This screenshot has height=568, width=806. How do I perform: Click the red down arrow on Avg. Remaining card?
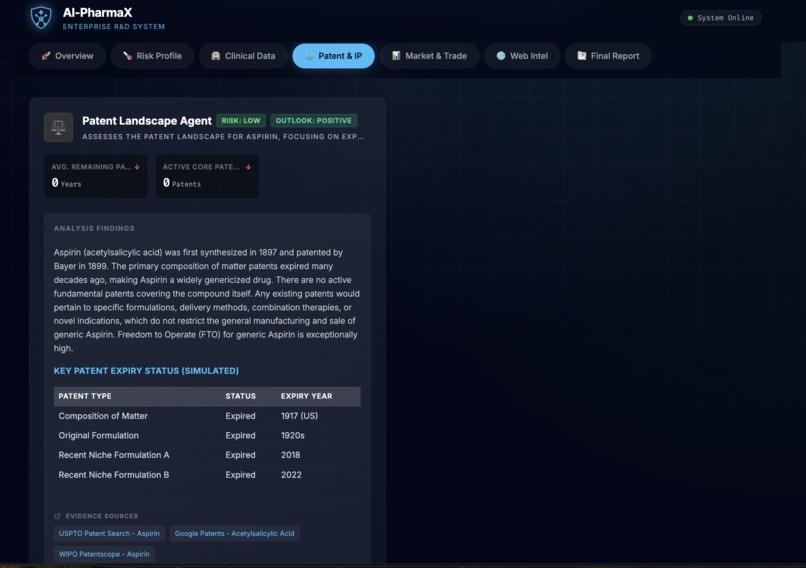click(137, 167)
